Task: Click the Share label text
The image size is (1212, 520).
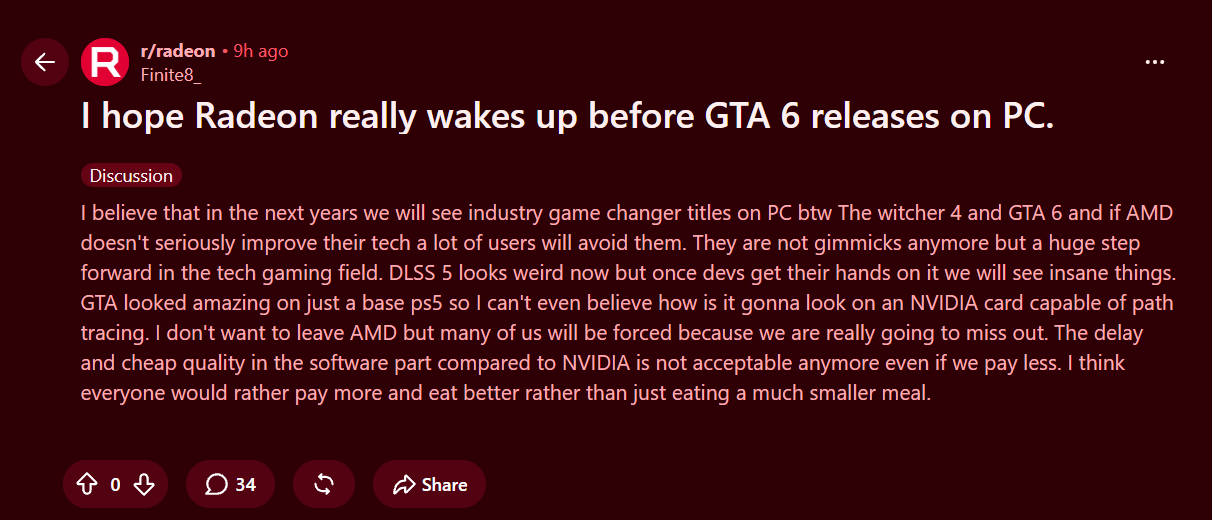Action: click(x=444, y=485)
